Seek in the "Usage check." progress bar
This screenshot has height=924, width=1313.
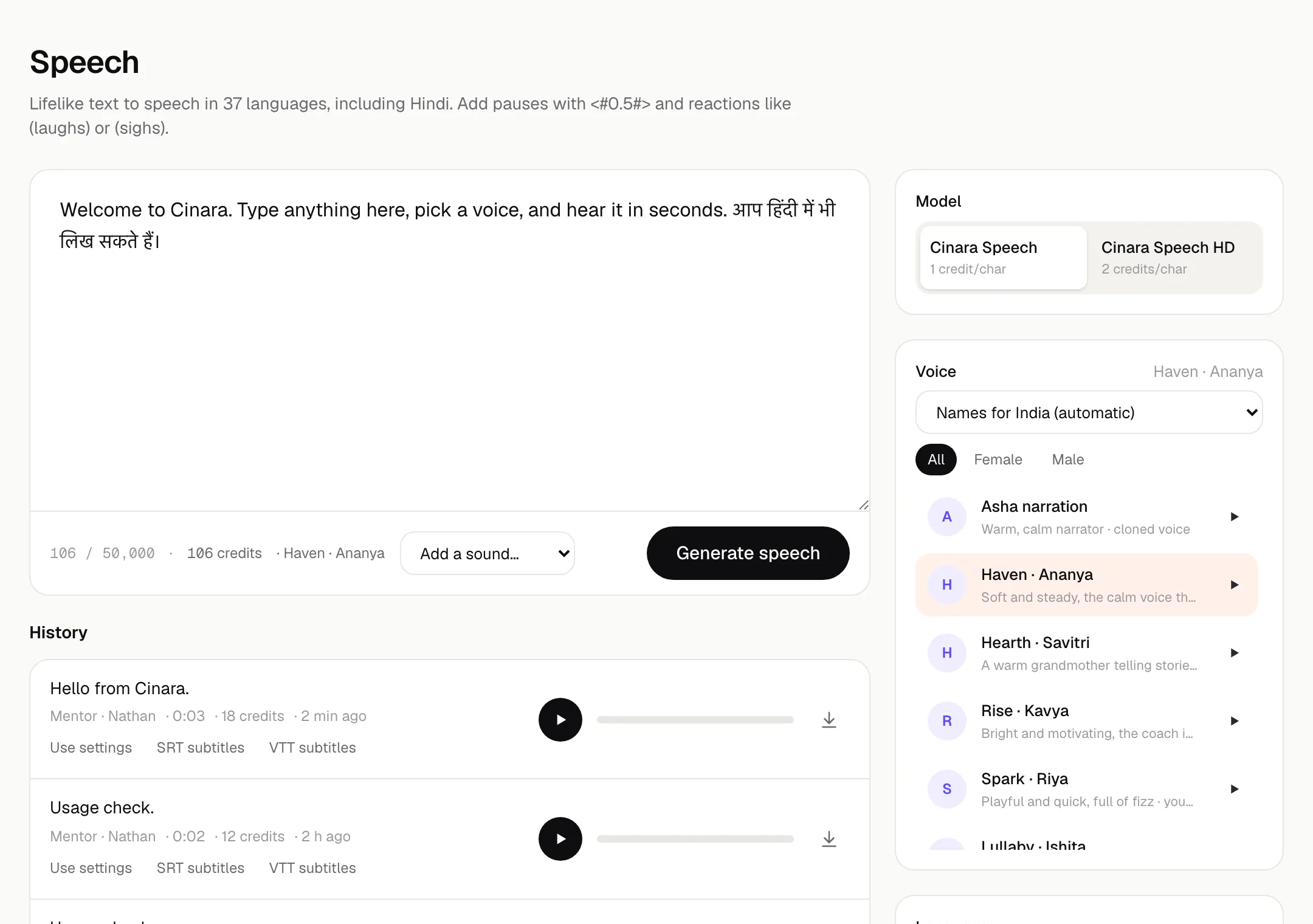[695, 839]
